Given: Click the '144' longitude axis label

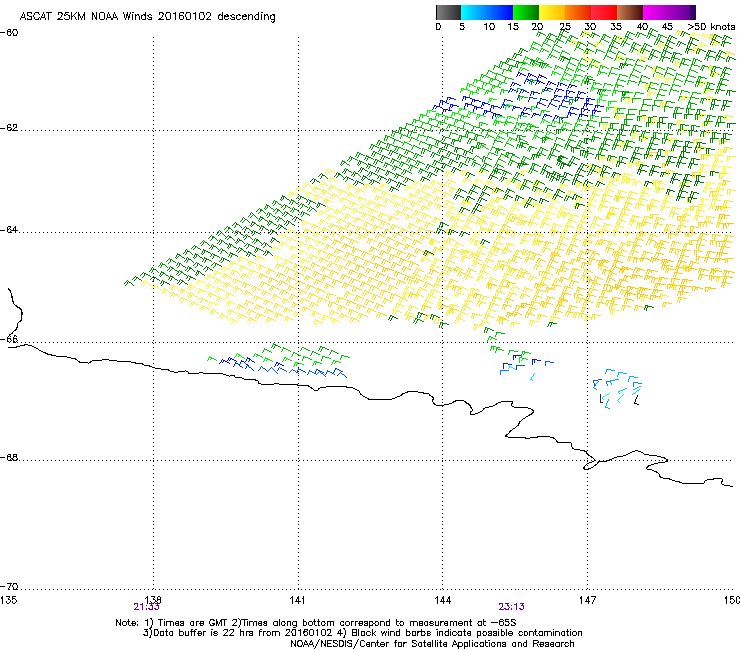Looking at the screenshot, I should (442, 600).
